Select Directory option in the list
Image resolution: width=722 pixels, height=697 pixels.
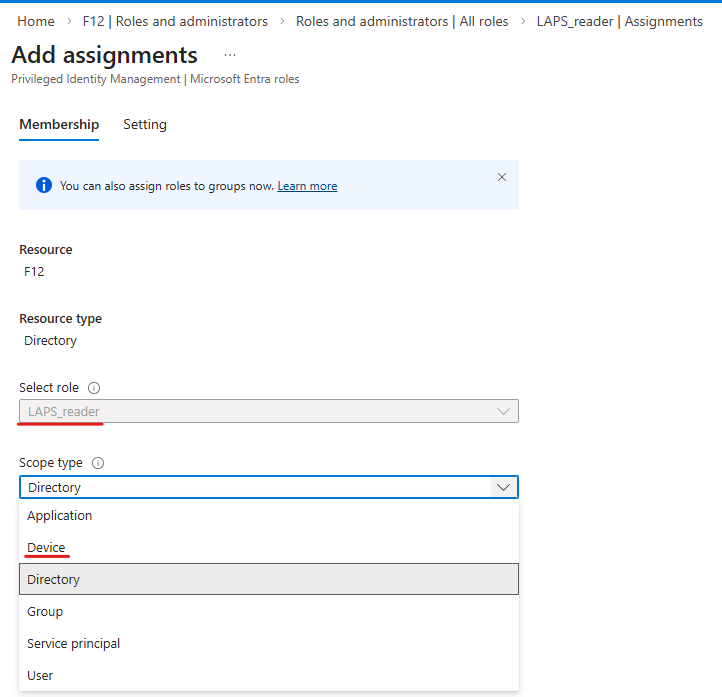pos(54,580)
